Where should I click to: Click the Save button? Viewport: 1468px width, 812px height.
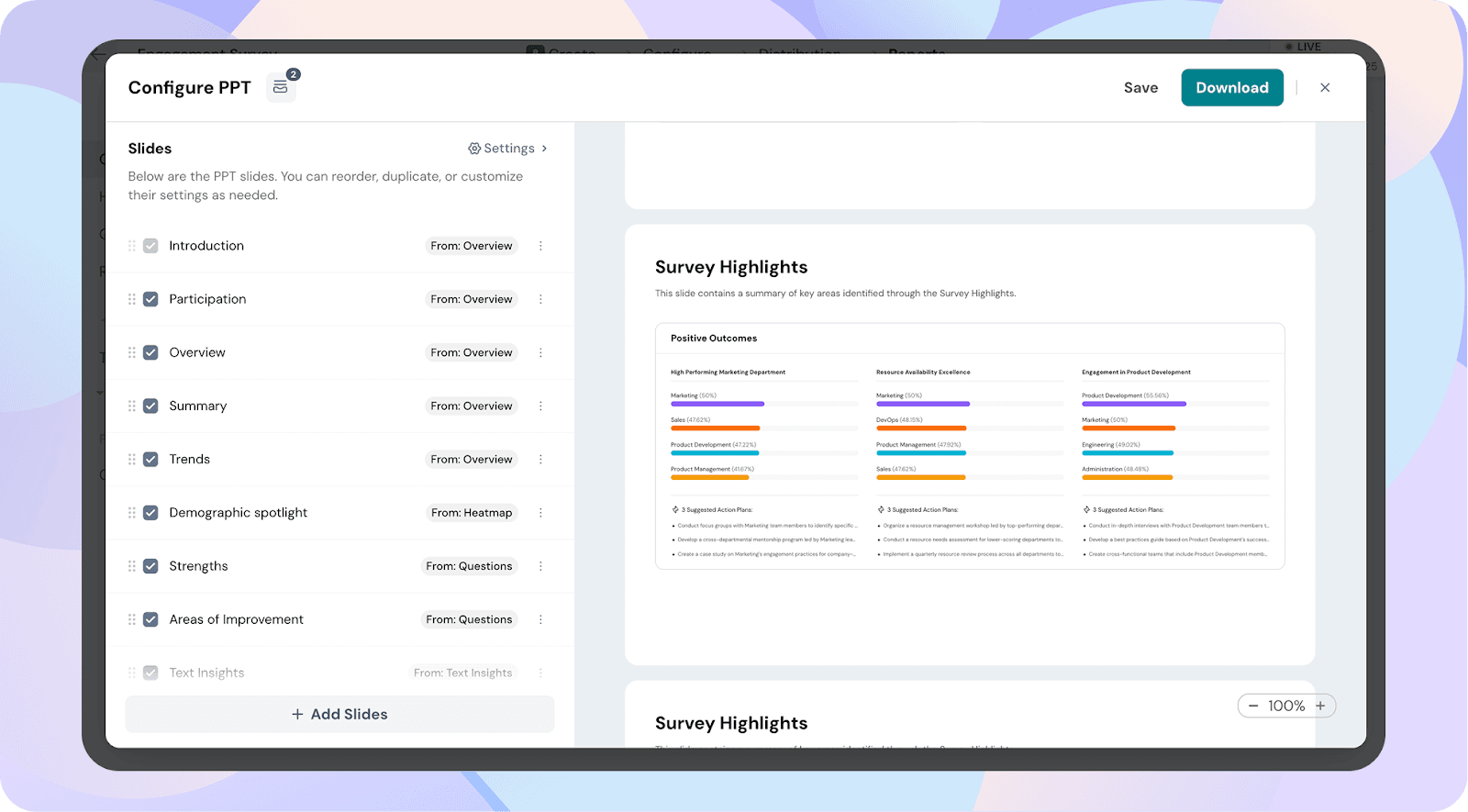(1140, 88)
